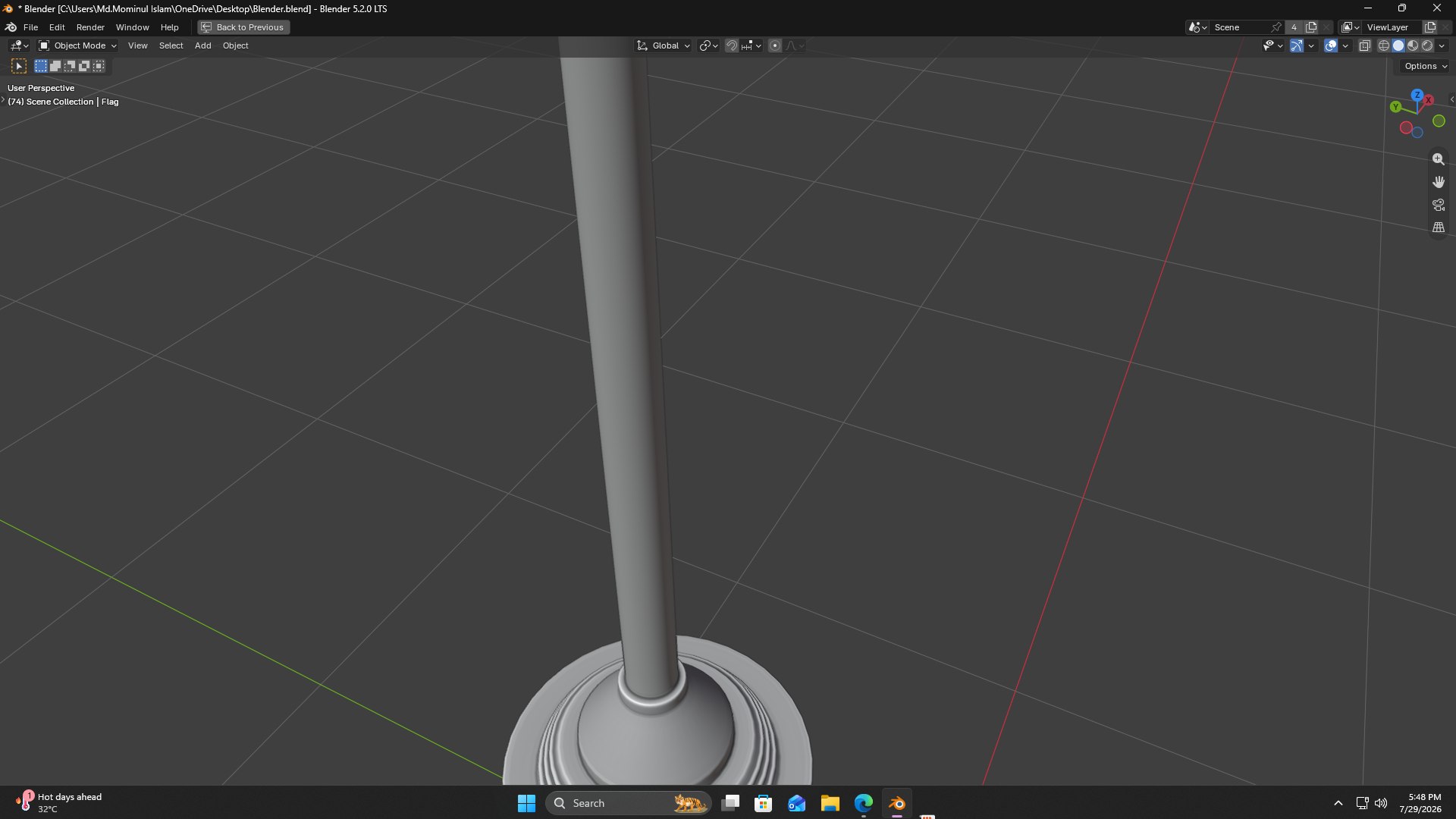Expand the sidebar arrow at right edge
This screenshot has width=1456, height=819.
click(1451, 99)
